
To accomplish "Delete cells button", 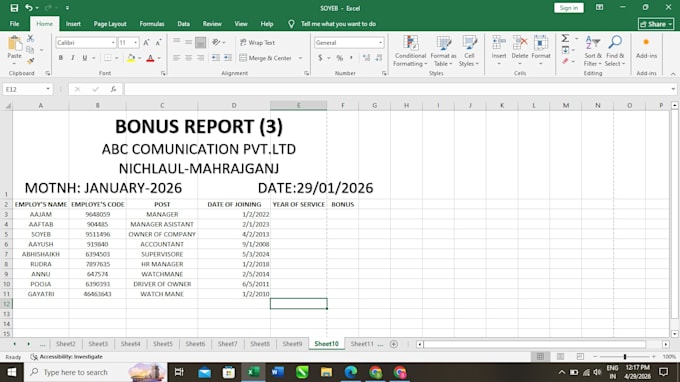I will (x=520, y=50).
